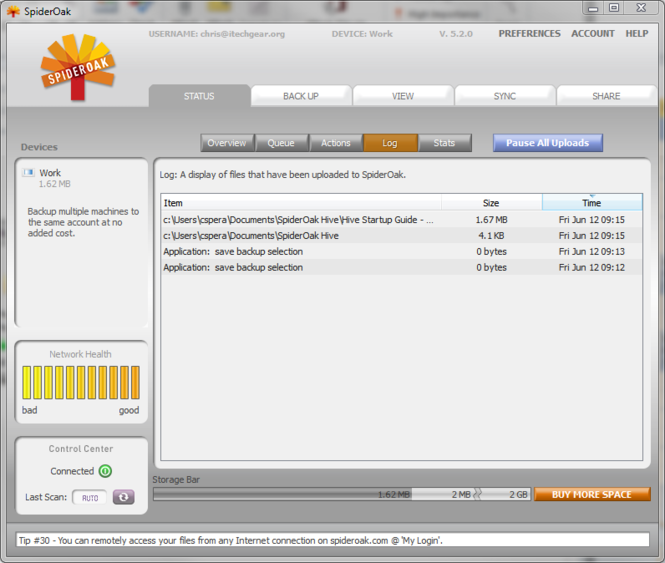The image size is (665, 563).
Task: Select the Log sub-tab
Action: click(x=390, y=143)
